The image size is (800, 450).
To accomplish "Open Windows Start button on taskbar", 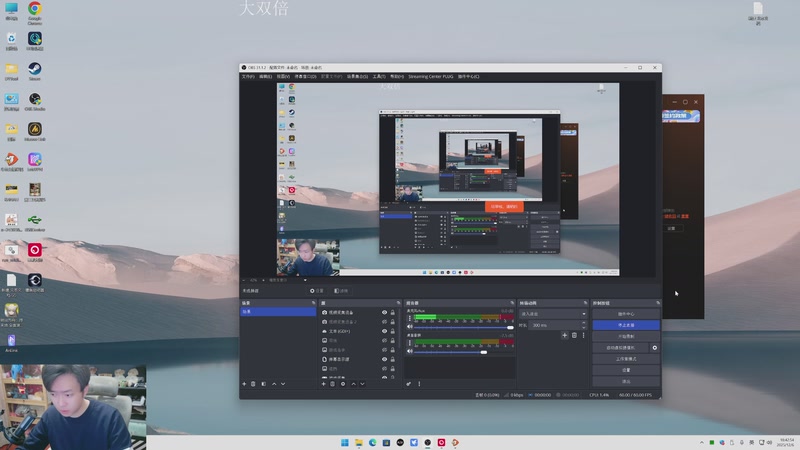I will pos(345,442).
